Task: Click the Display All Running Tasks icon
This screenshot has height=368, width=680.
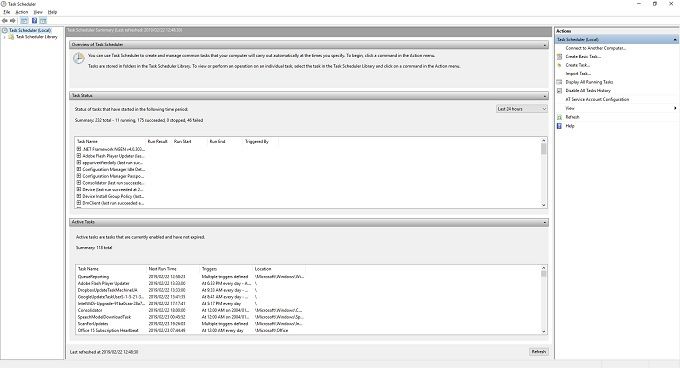Action: click(x=559, y=82)
